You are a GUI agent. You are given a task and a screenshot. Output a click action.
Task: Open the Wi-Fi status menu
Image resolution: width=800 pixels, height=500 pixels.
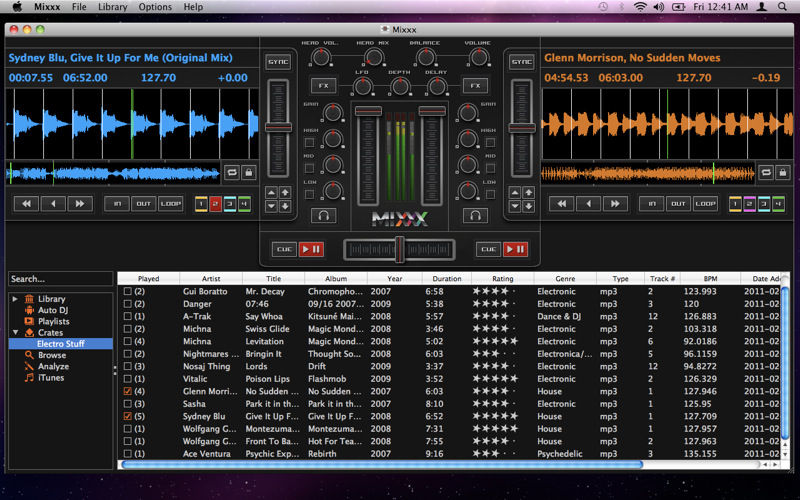tap(640, 7)
